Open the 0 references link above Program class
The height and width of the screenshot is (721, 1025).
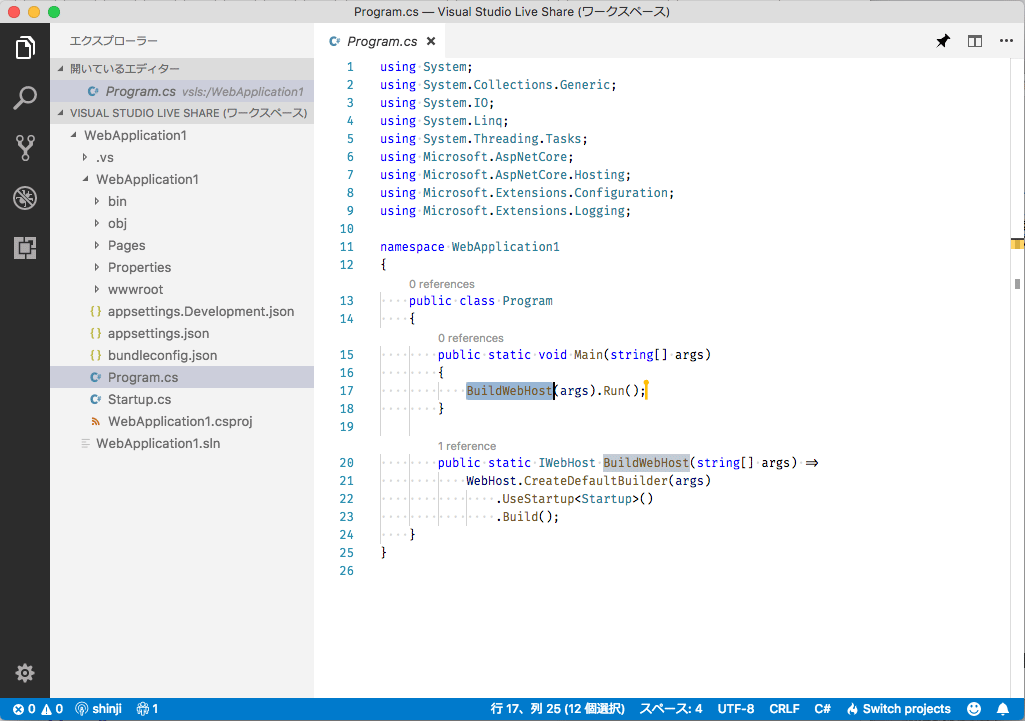442,284
